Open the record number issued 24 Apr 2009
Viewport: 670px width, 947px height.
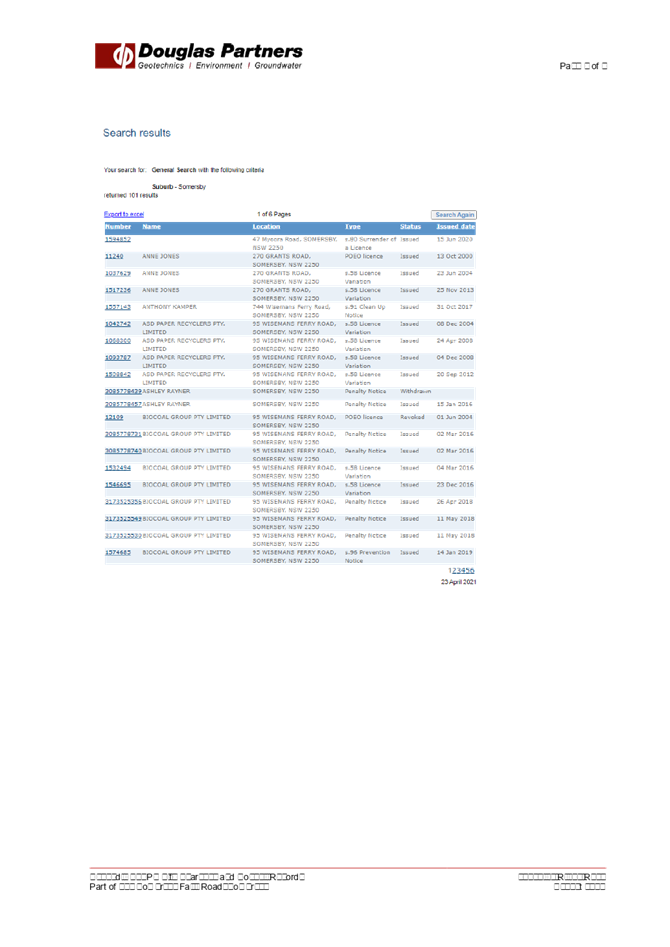pyautogui.click(x=118, y=341)
